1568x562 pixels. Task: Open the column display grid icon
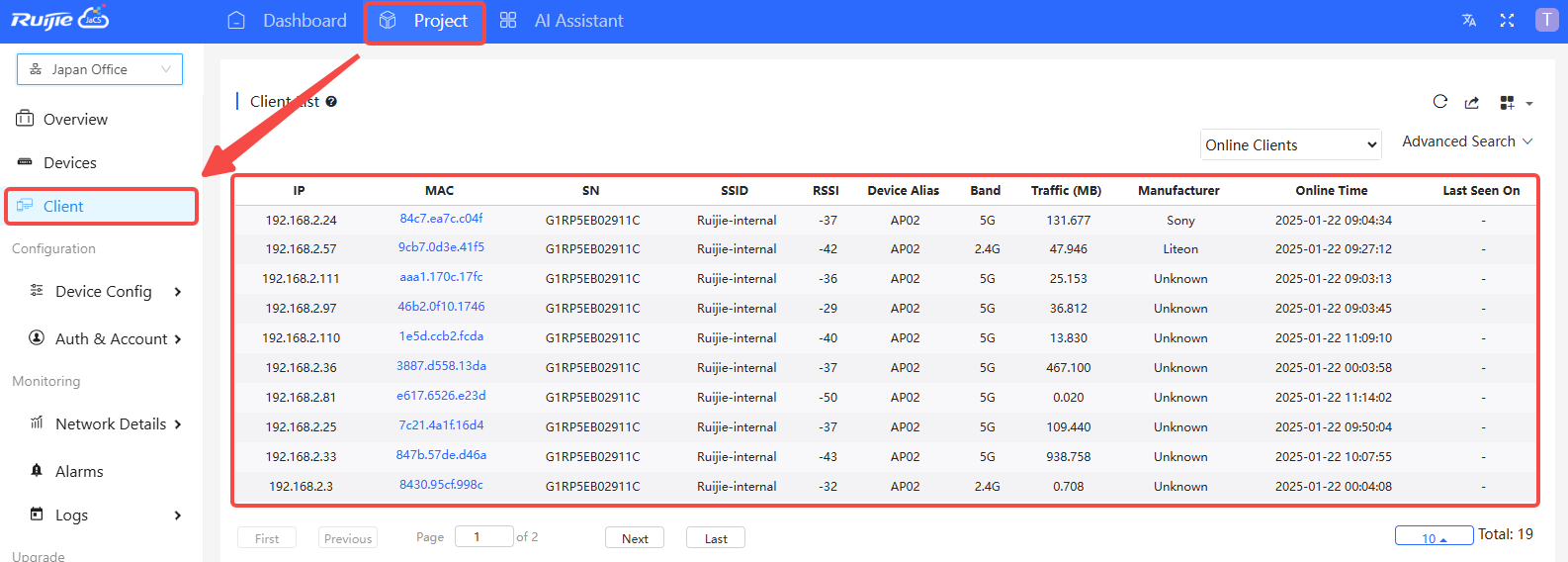[x=1508, y=103]
